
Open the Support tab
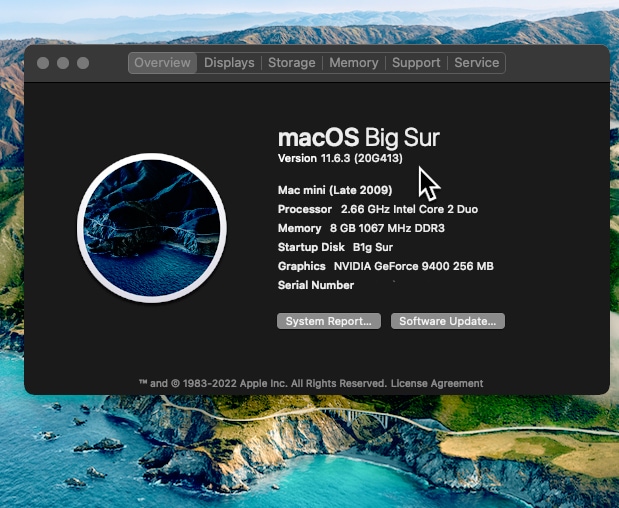pos(416,63)
